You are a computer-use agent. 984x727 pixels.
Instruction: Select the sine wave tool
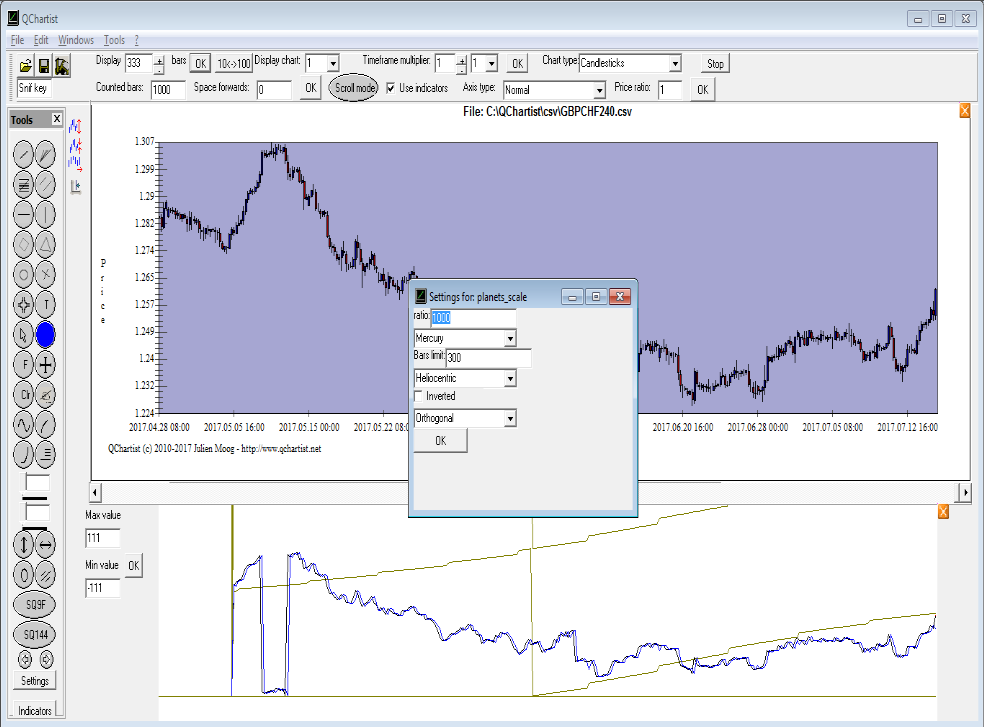(24, 424)
